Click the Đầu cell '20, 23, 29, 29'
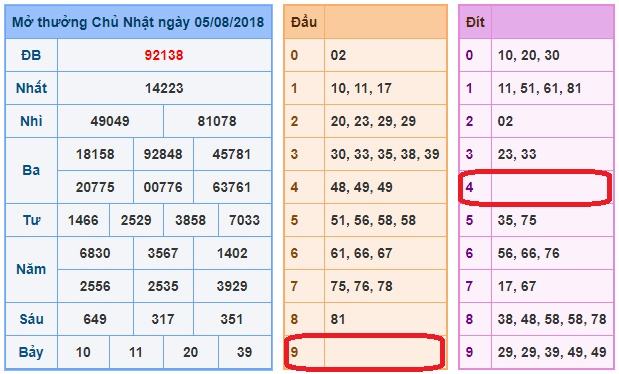Screen dimensions: 619x374 point(373,121)
